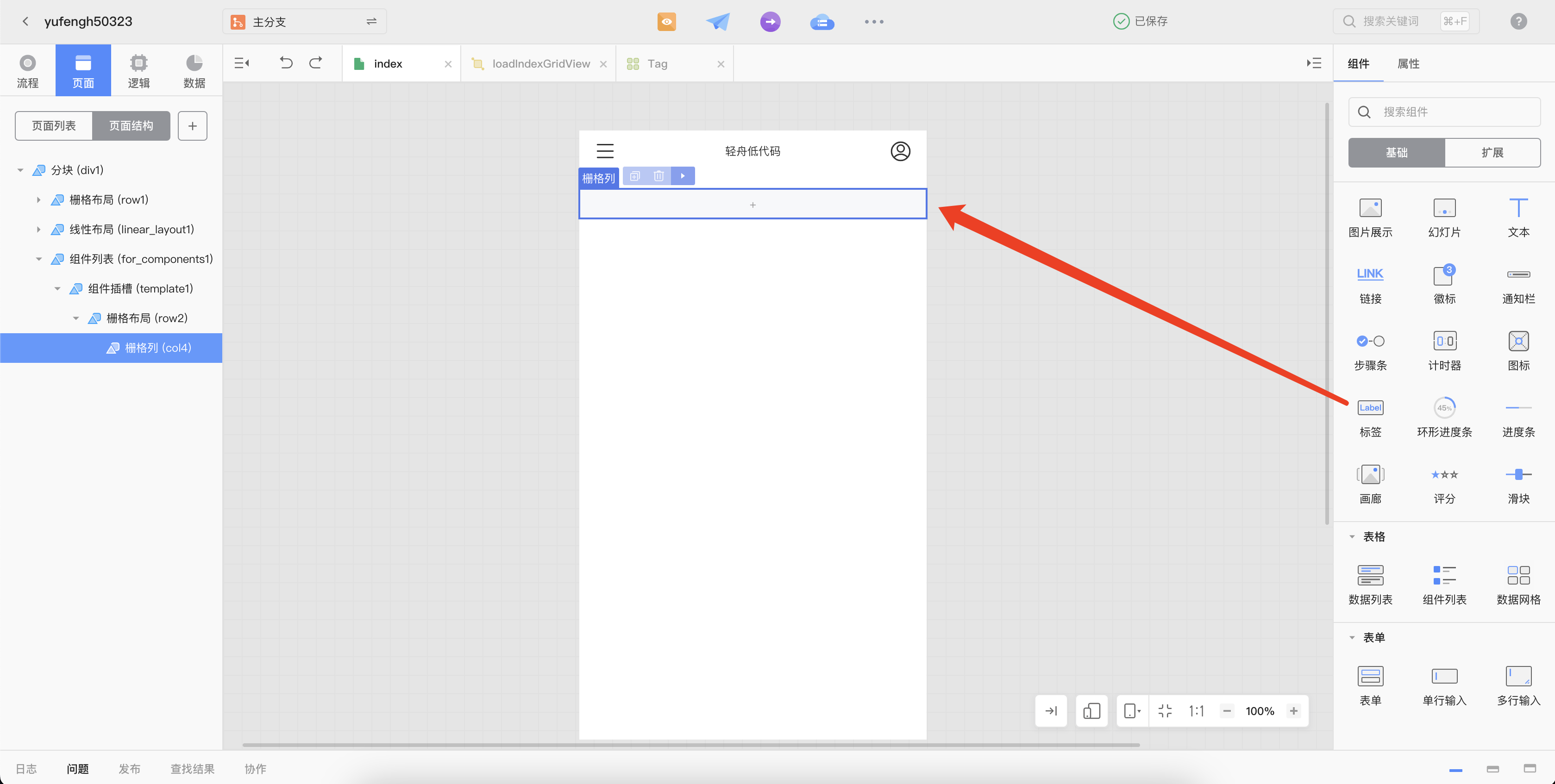Switch to the 属性 properties tab
Viewport: 1555px width, 784px height.
point(1408,63)
